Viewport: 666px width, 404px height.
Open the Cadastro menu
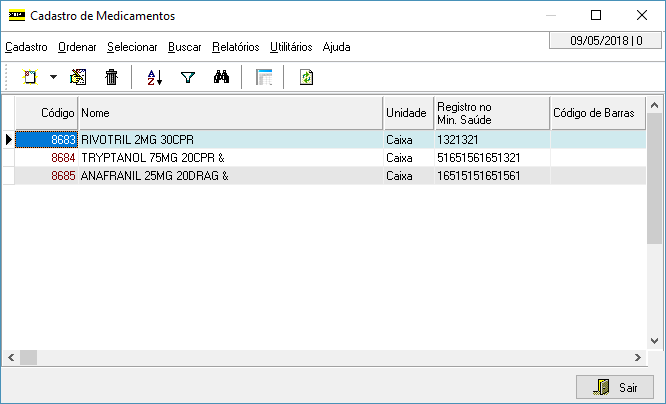point(26,47)
